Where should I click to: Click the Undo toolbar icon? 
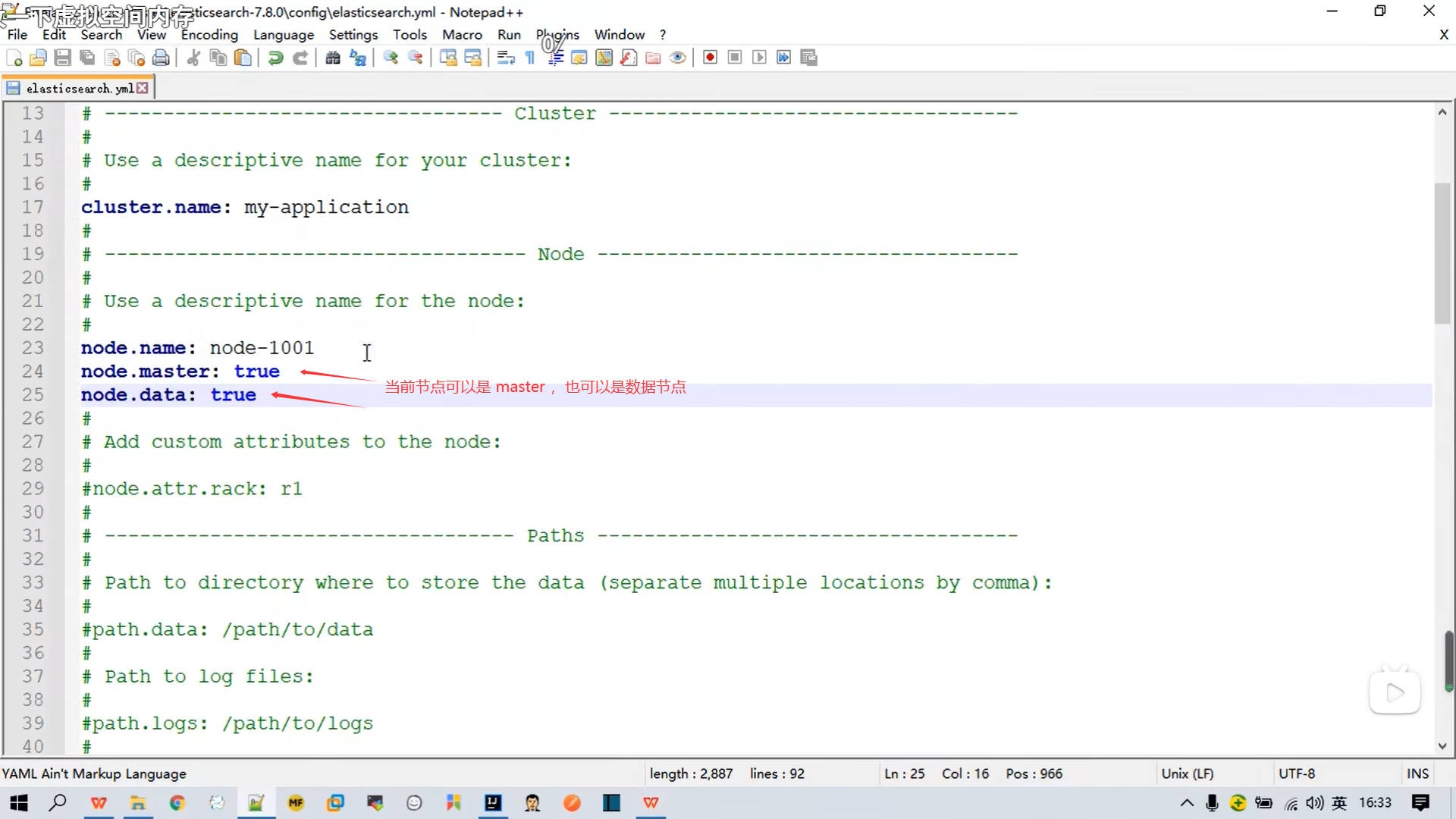click(275, 58)
